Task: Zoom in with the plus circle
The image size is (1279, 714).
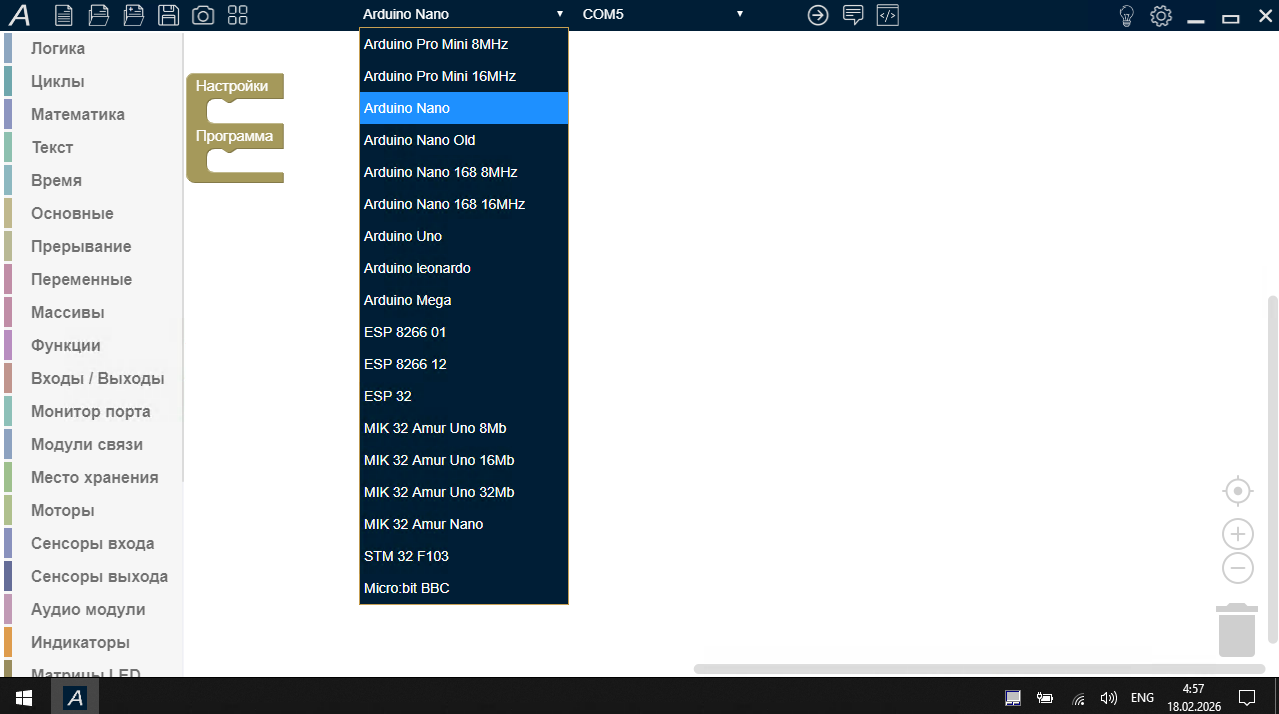Action: coord(1238,534)
